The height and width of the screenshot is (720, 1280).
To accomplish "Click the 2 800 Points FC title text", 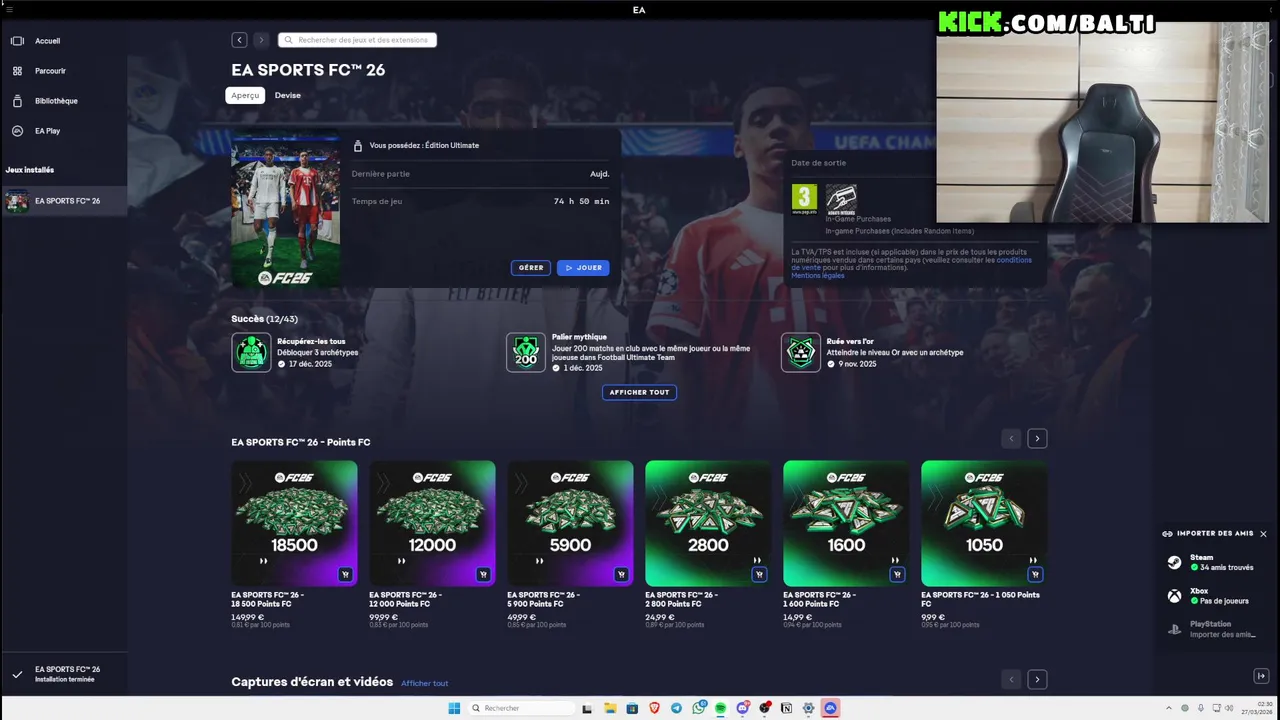I will coord(681,599).
